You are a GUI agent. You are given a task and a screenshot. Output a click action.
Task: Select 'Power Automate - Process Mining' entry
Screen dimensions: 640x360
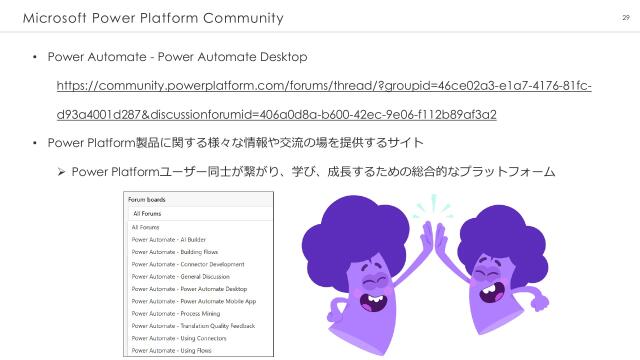pyautogui.click(x=176, y=313)
